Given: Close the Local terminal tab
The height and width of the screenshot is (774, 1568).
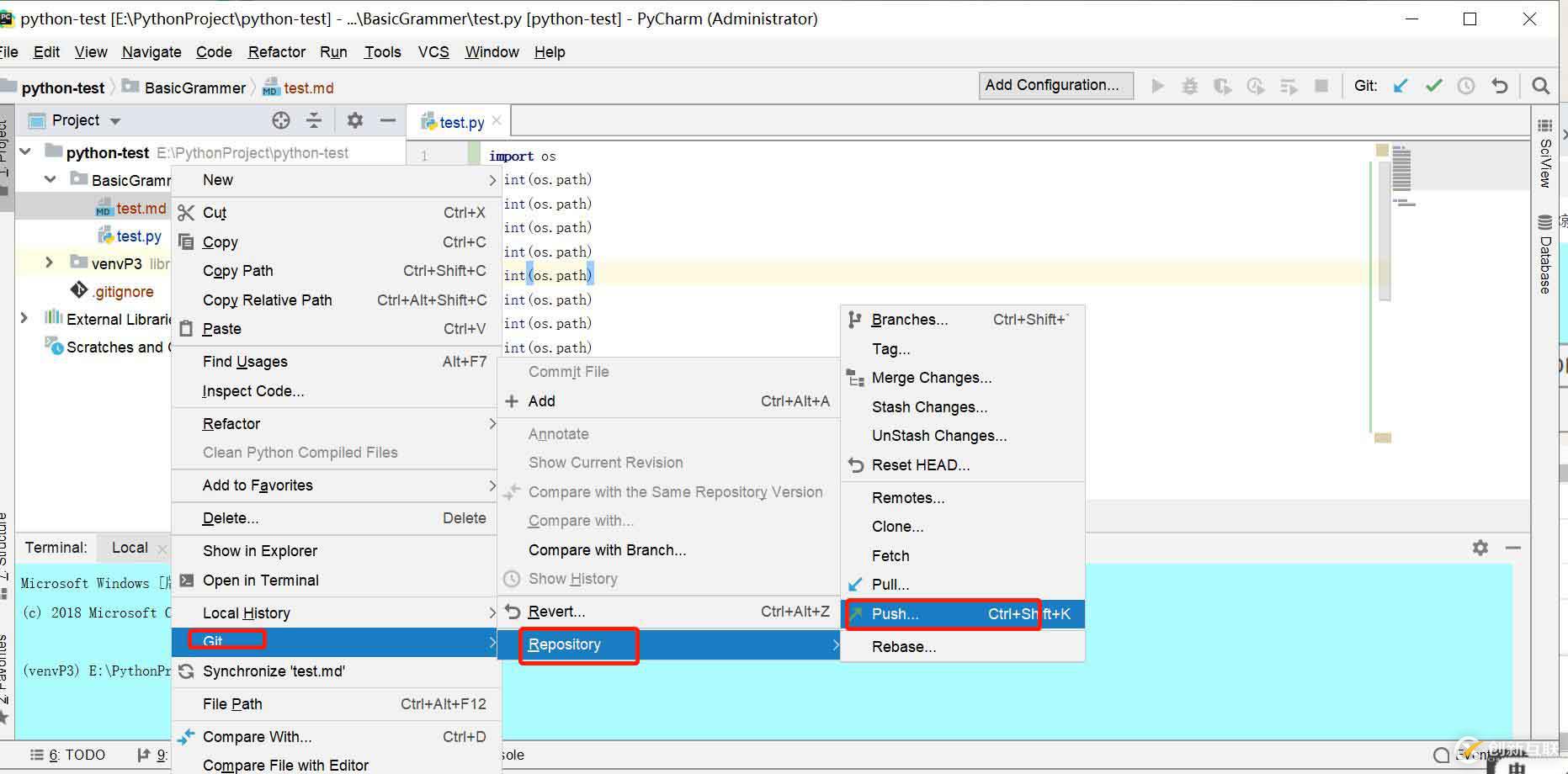Looking at the screenshot, I should click(162, 549).
